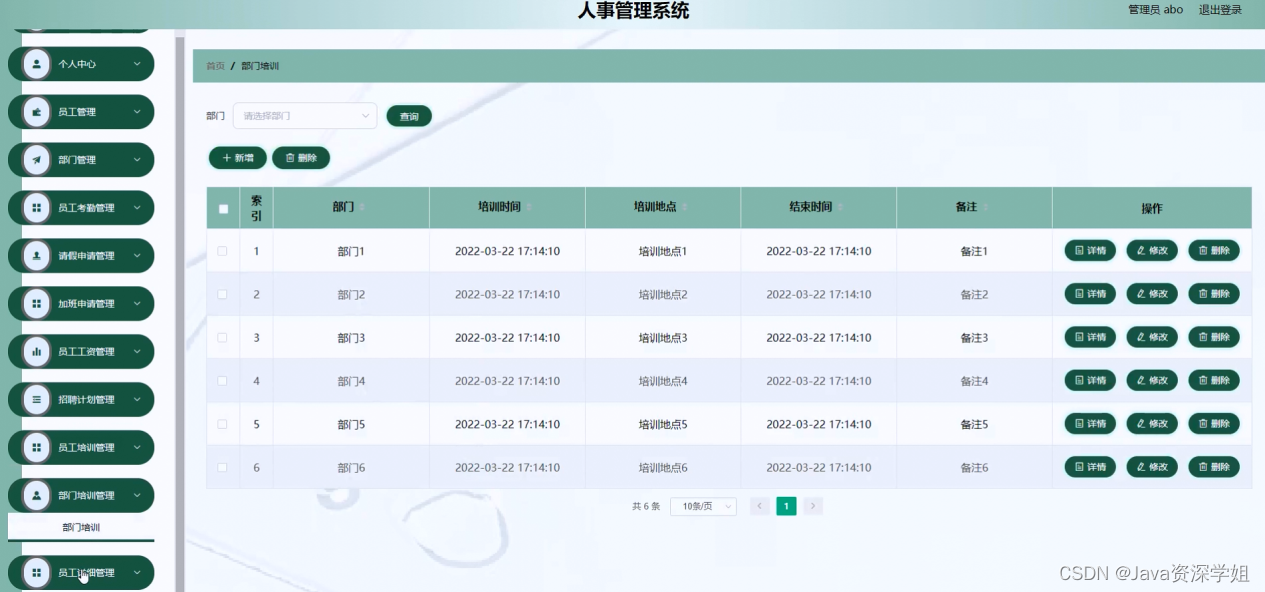
Task: Click 修改 for the 部门4 row
Action: (1152, 380)
